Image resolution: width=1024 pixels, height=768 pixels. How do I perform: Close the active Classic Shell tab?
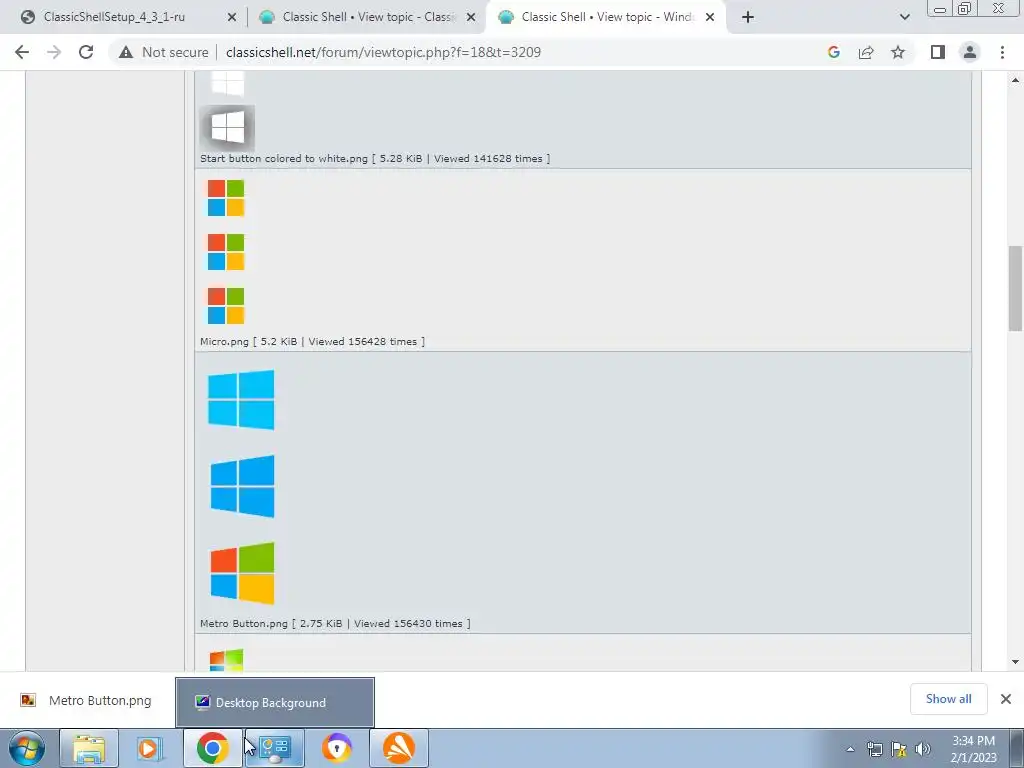[710, 18]
